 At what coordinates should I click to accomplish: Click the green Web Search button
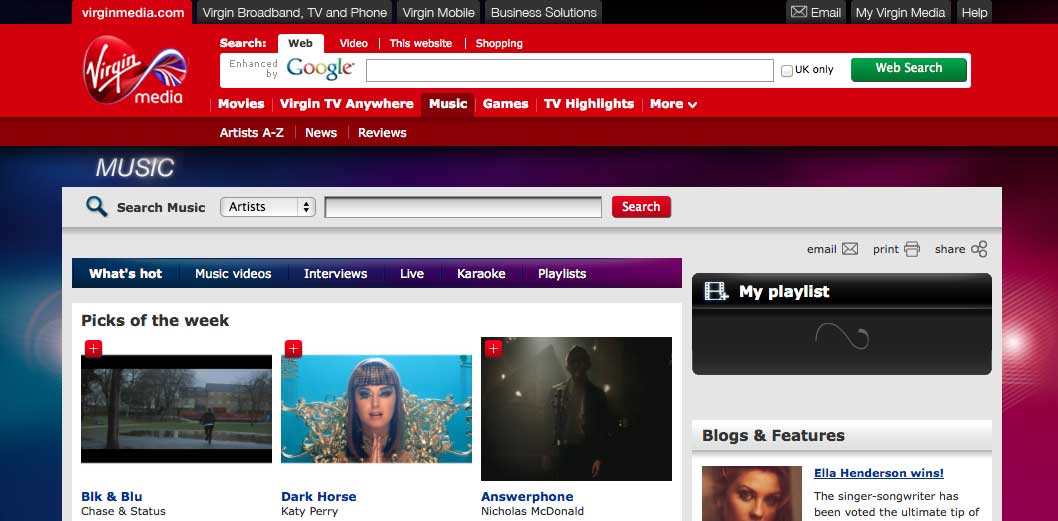click(x=909, y=70)
